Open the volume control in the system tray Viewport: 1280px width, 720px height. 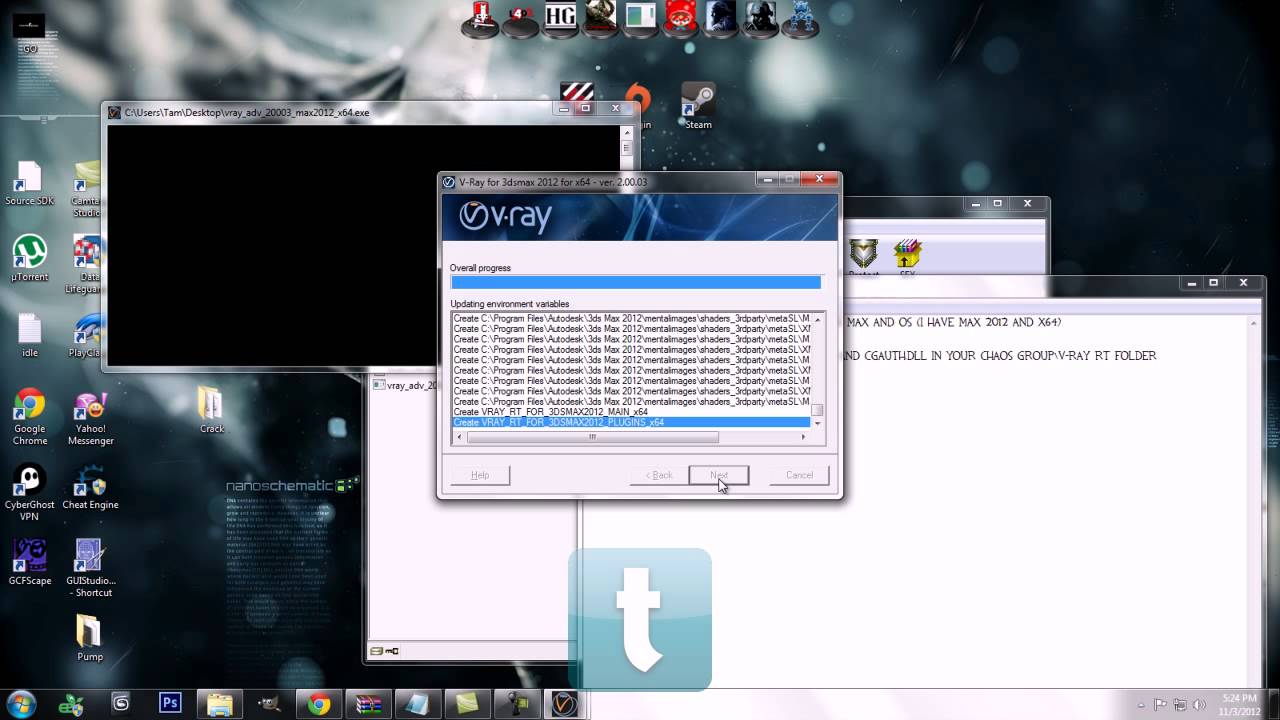tap(1199, 704)
